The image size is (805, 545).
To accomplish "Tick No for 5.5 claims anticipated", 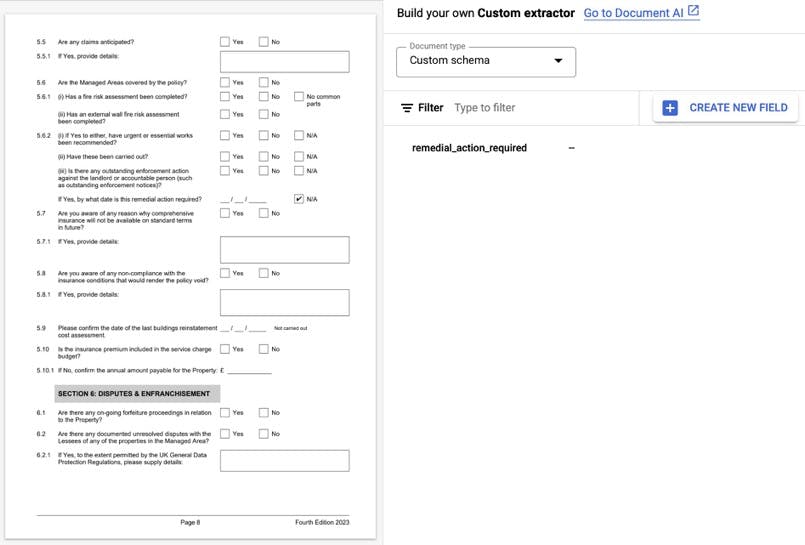I will pyautogui.click(x=263, y=42).
